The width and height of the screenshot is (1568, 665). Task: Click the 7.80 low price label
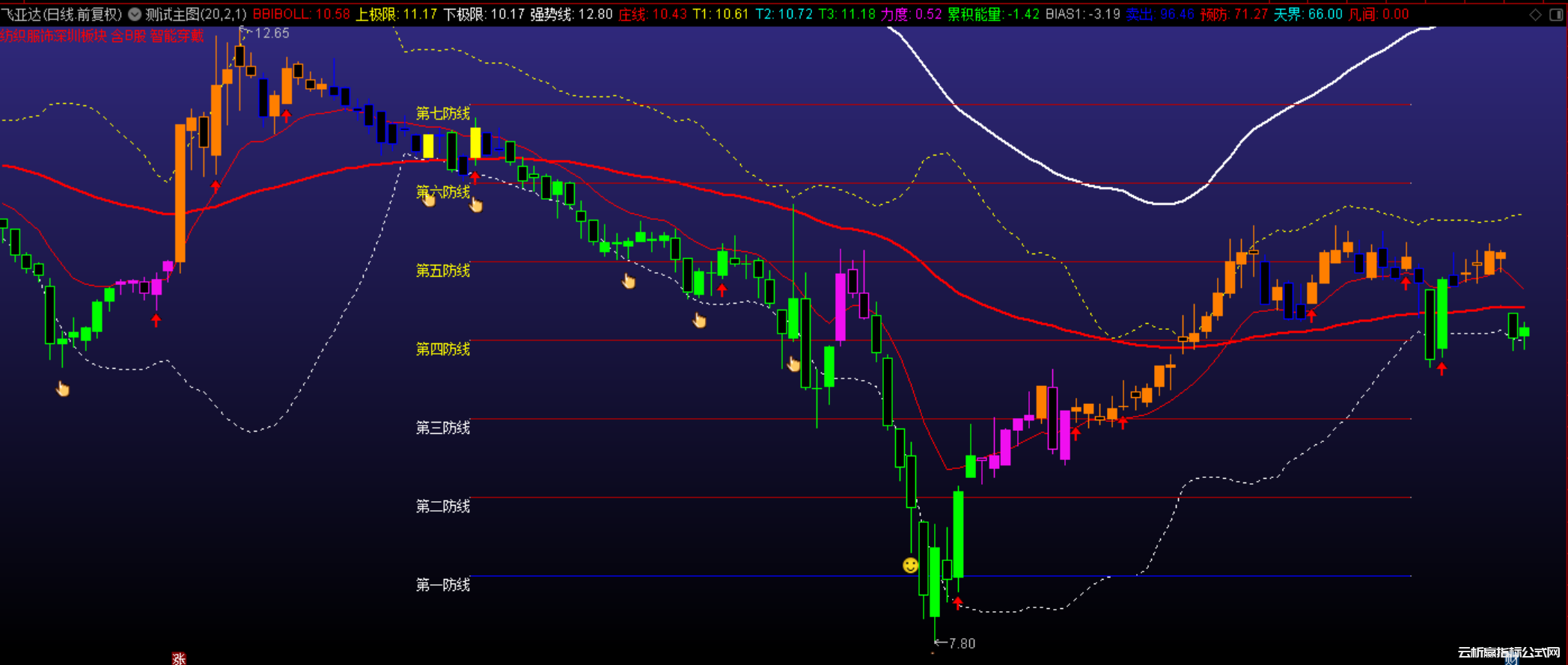pos(962,643)
